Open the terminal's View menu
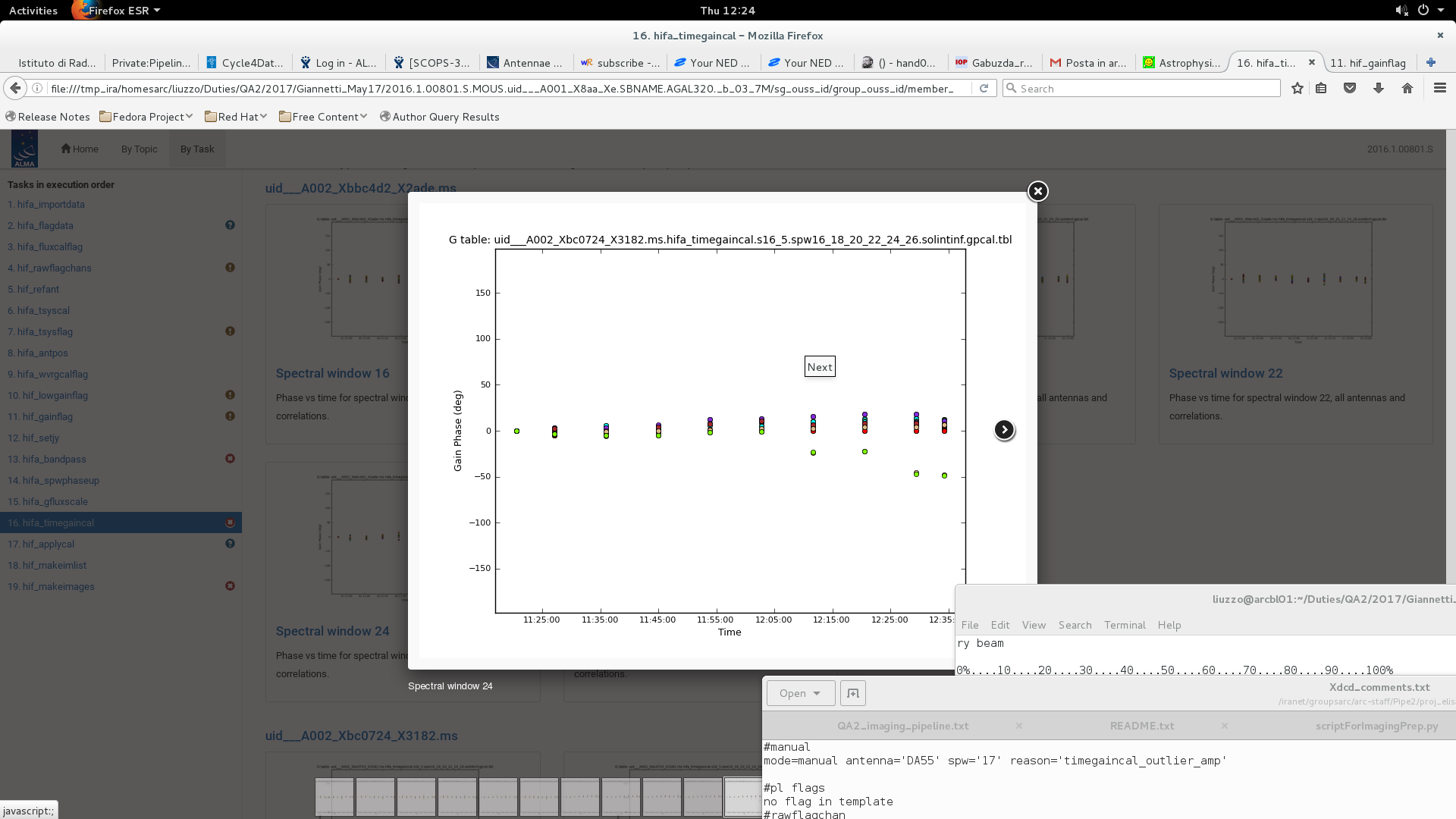The image size is (1456, 819). point(1034,625)
